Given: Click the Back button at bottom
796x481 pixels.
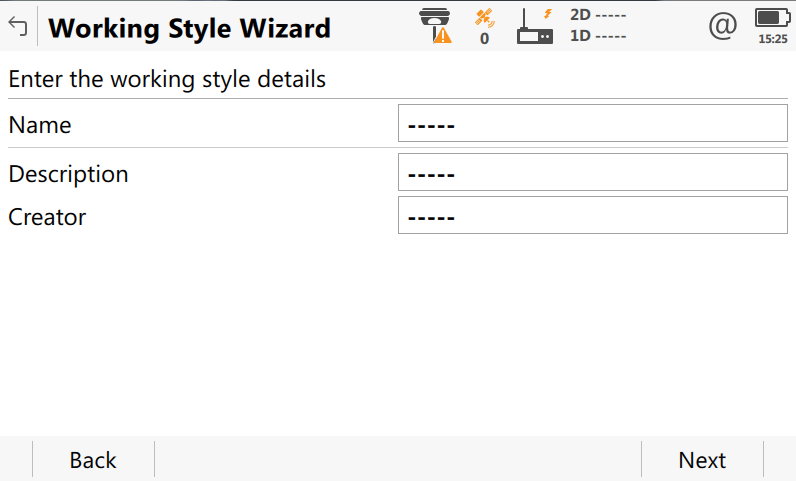Looking at the screenshot, I should point(93,460).
